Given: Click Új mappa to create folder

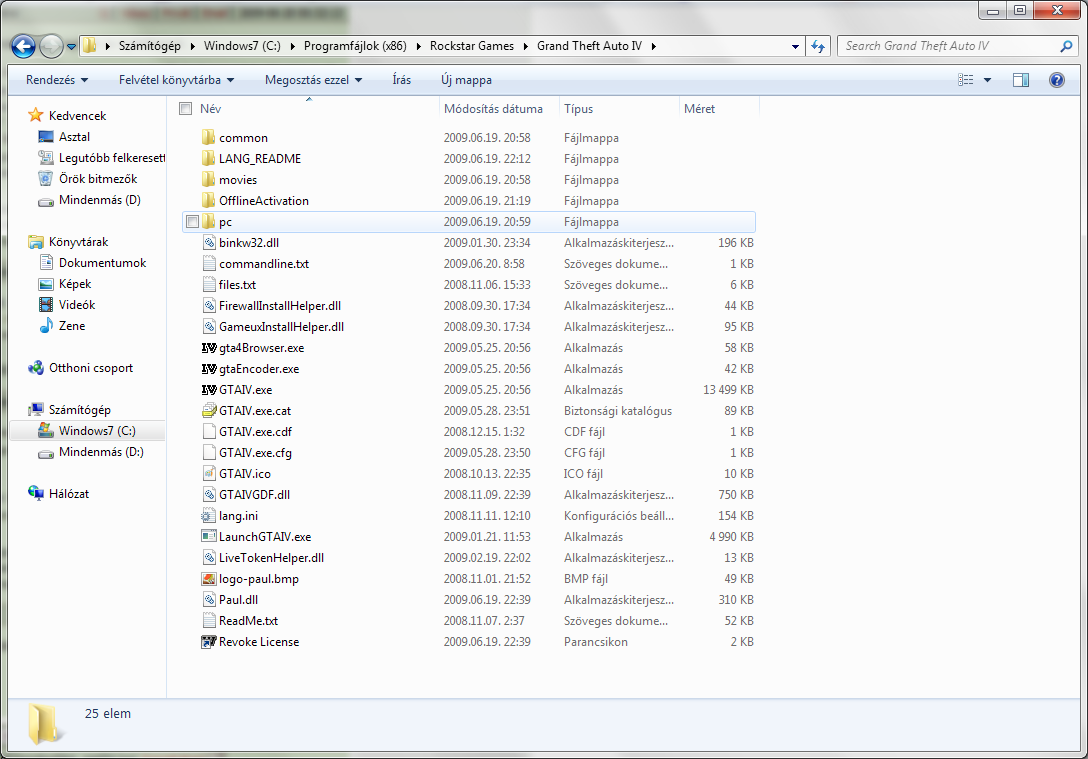Looking at the screenshot, I should click(x=466, y=80).
